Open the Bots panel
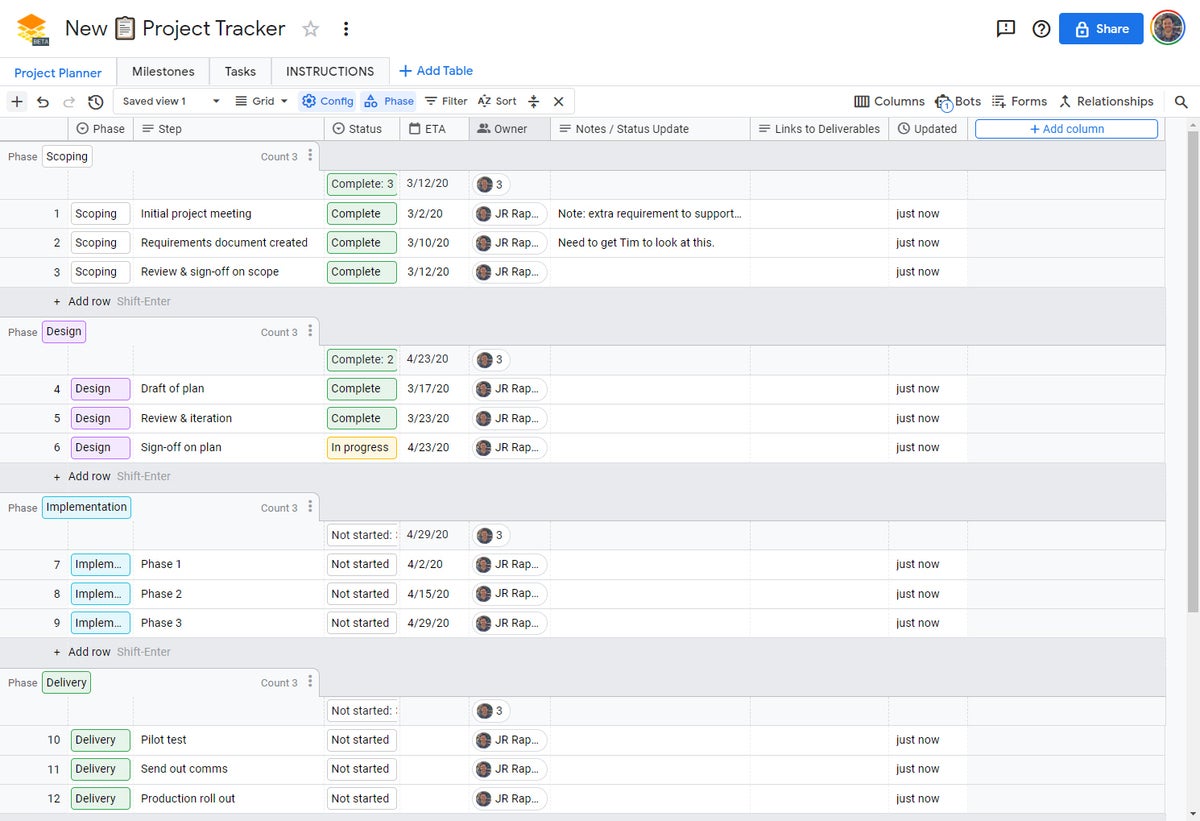This screenshot has height=821, width=1200. point(958,101)
